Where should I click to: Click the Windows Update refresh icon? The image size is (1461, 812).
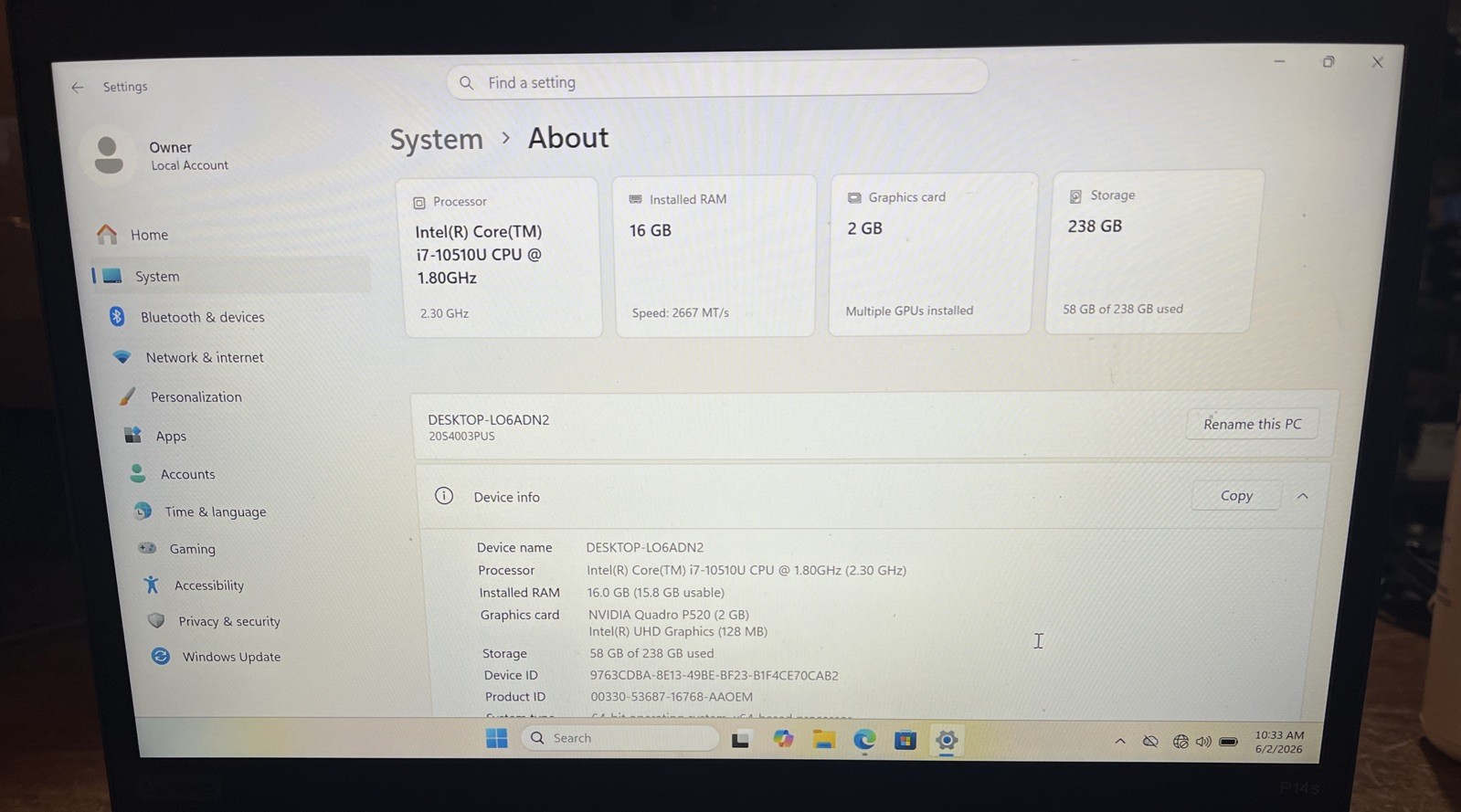(161, 656)
